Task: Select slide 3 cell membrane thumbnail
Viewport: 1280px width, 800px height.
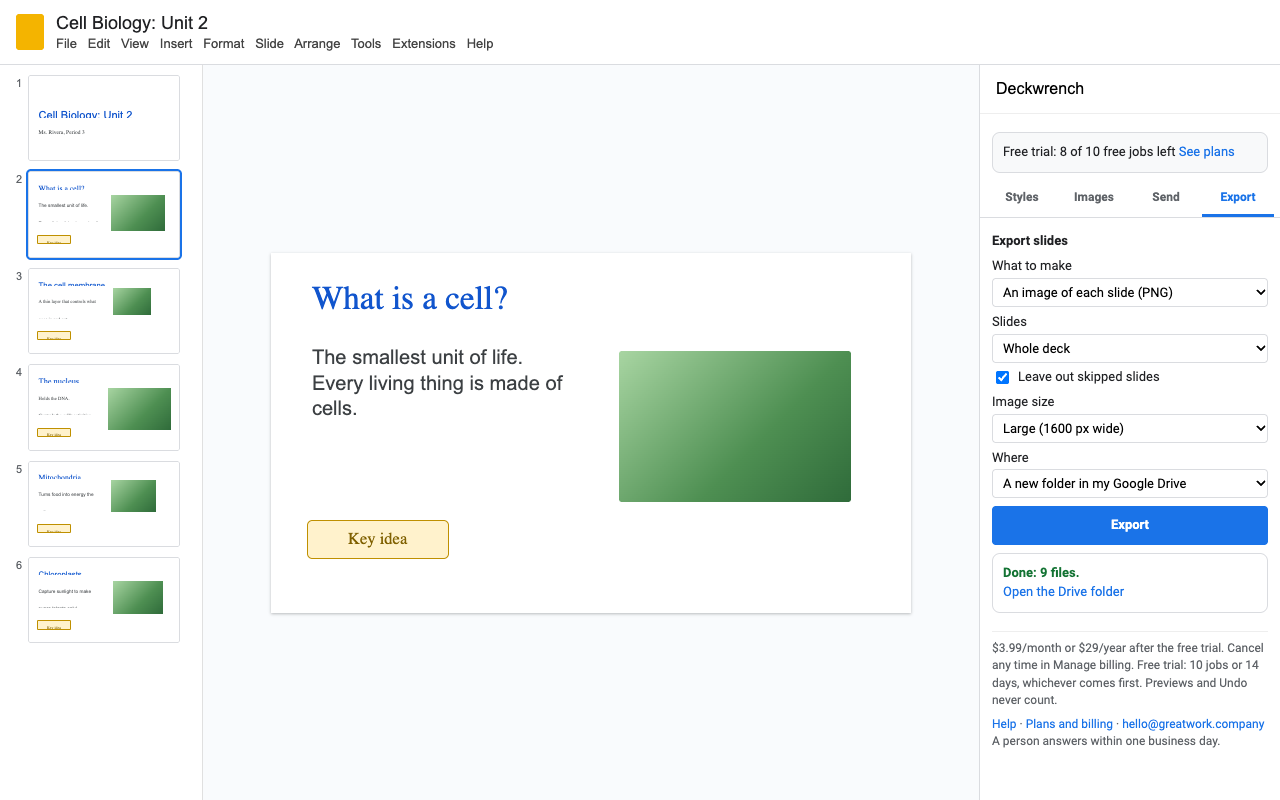Action: pyautogui.click(x=104, y=311)
